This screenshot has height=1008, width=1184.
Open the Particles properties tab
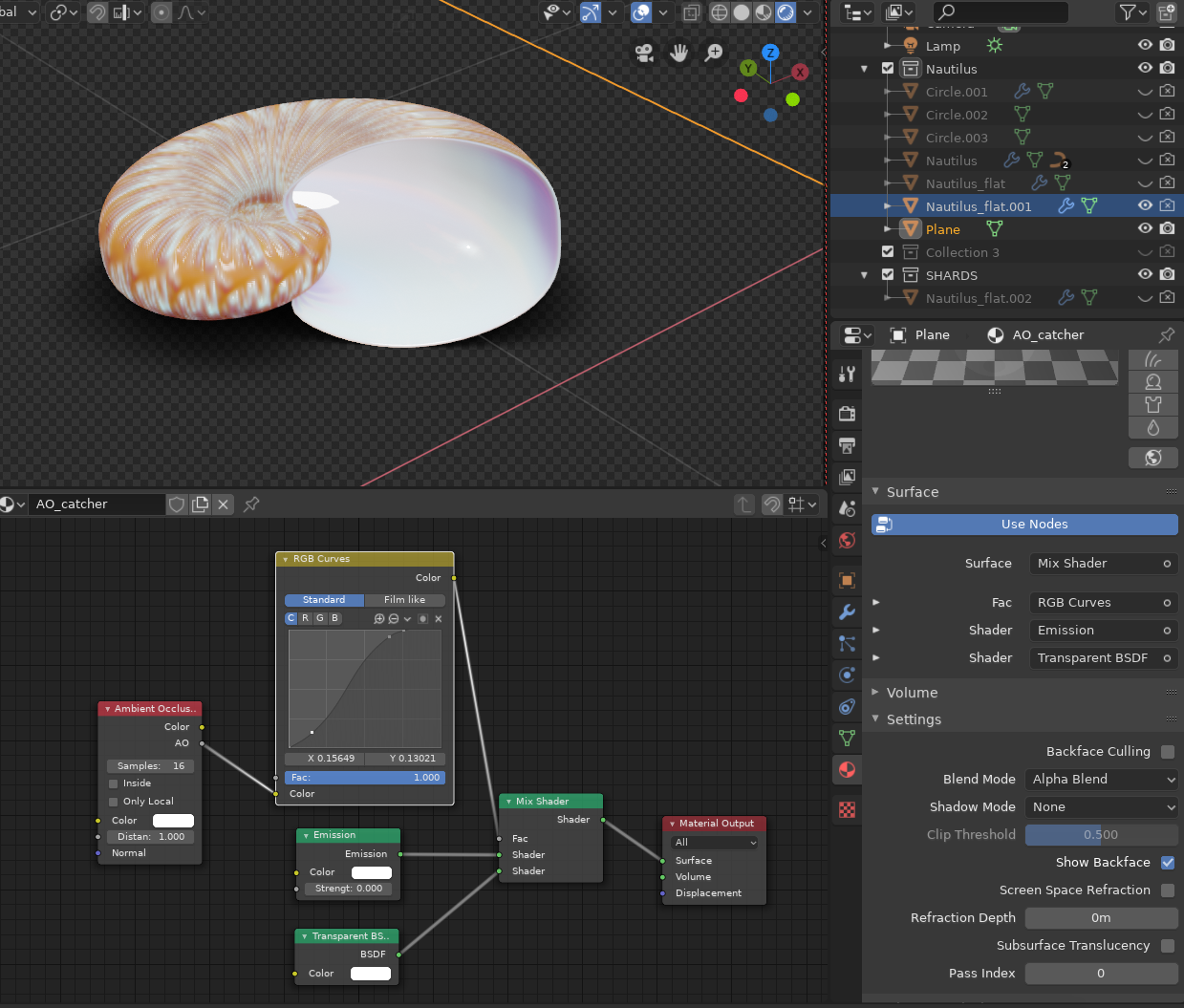coord(847,643)
